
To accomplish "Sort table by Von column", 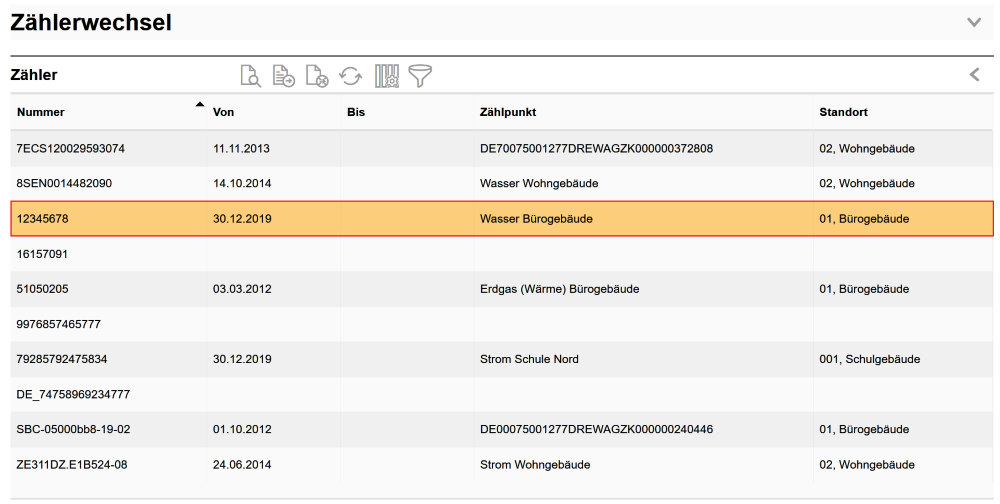I will pyautogui.click(x=223, y=112).
